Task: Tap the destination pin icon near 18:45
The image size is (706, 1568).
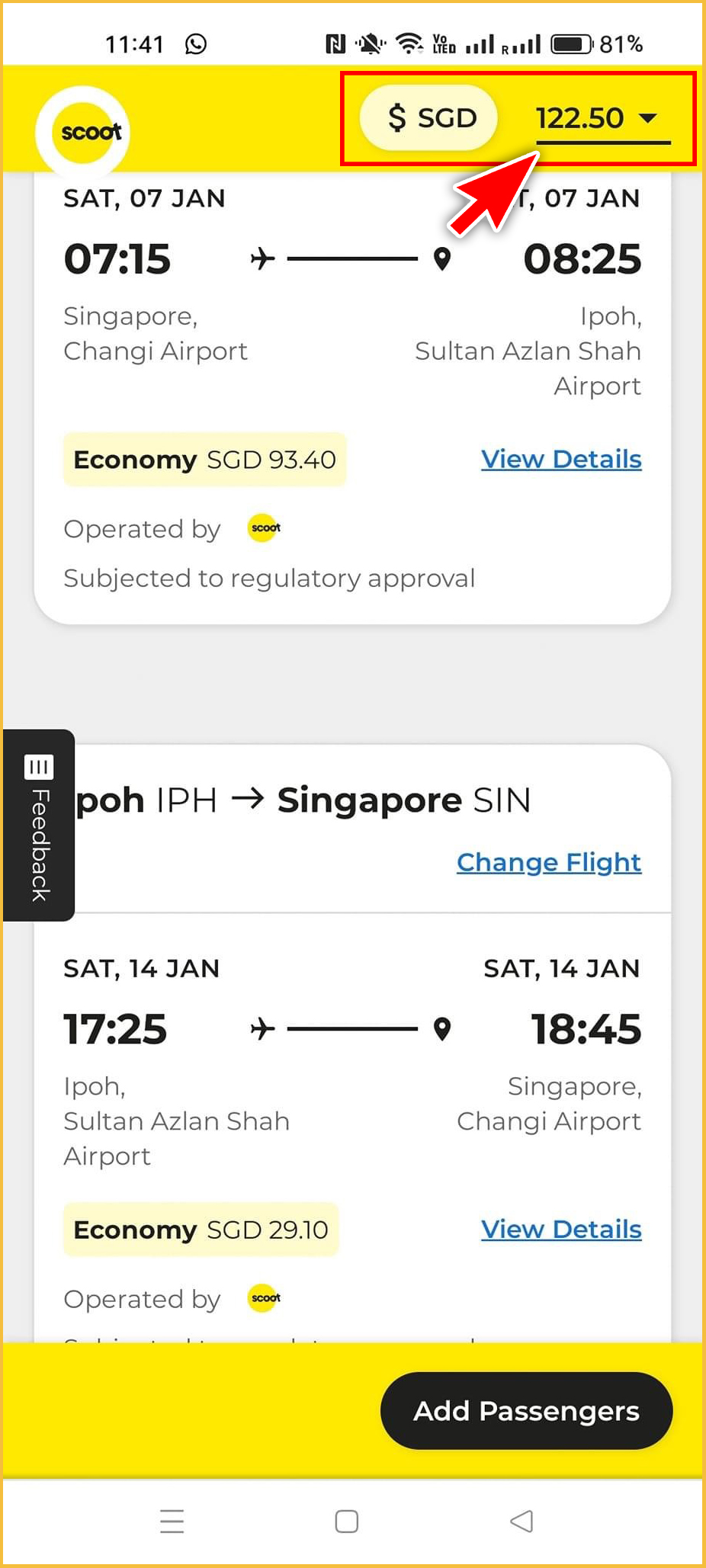Action: (442, 1029)
